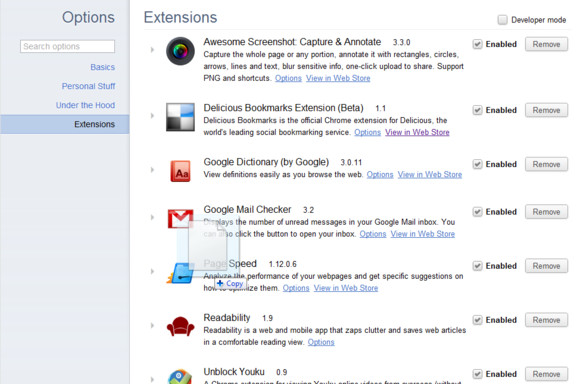Expand the Google Mail Checker details arrow
Screen dimensions: 580x384
click(152, 217)
